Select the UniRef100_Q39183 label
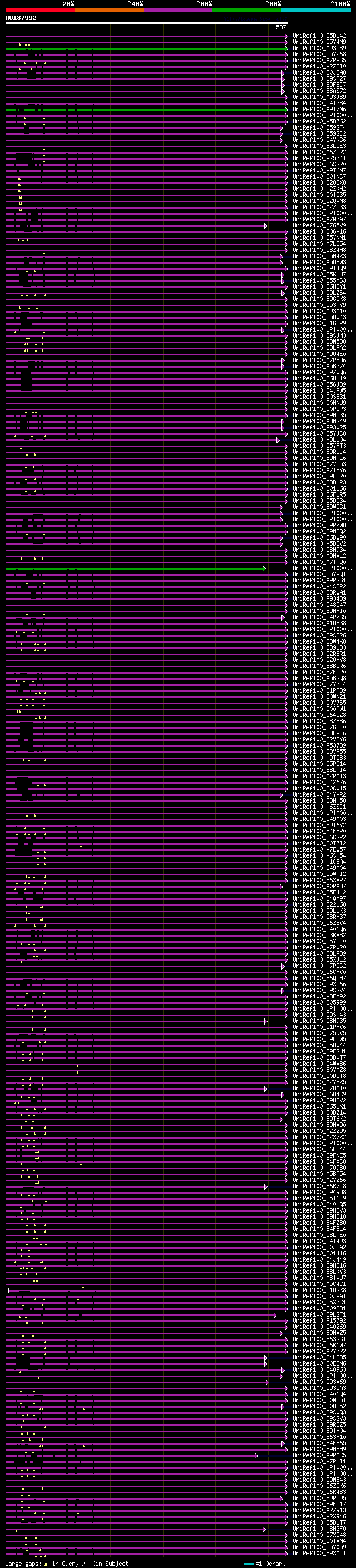The image size is (356, 1568). point(319,648)
